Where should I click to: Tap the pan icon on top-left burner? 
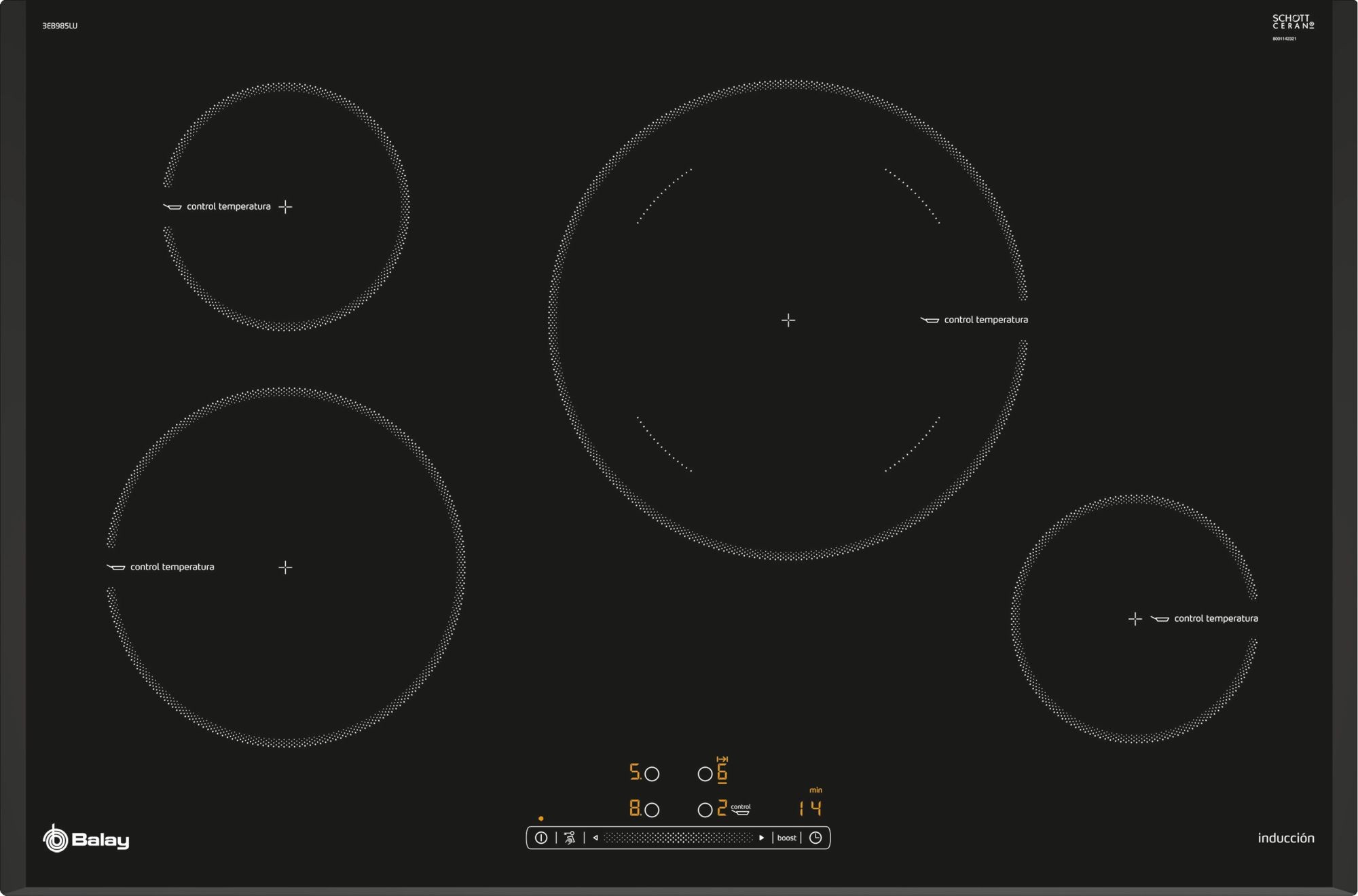(172, 207)
